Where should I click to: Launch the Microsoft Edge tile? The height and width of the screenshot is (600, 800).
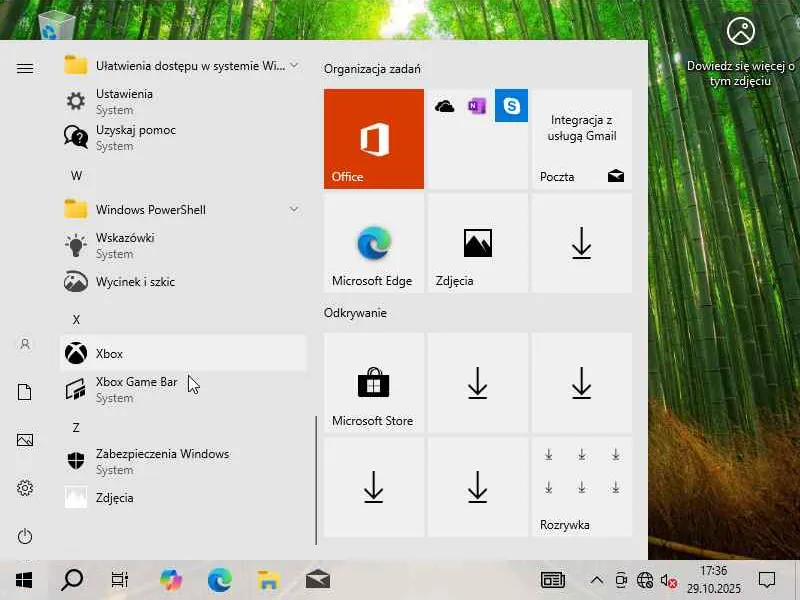coord(373,243)
